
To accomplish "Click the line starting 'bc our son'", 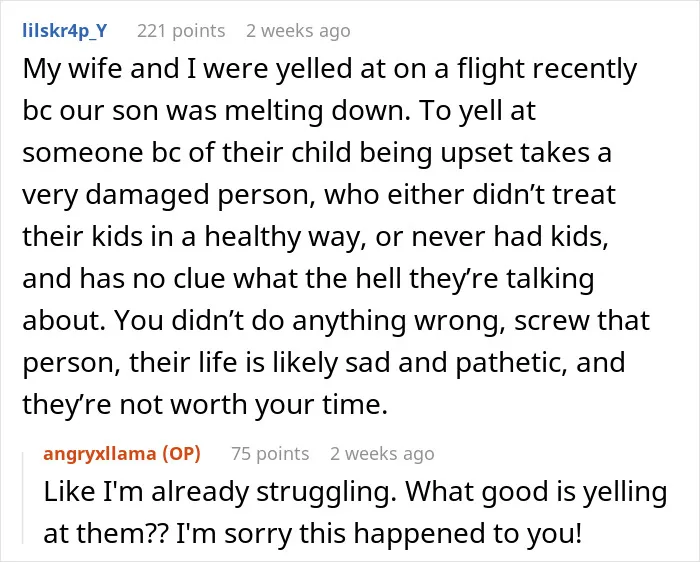I will (279, 112).
